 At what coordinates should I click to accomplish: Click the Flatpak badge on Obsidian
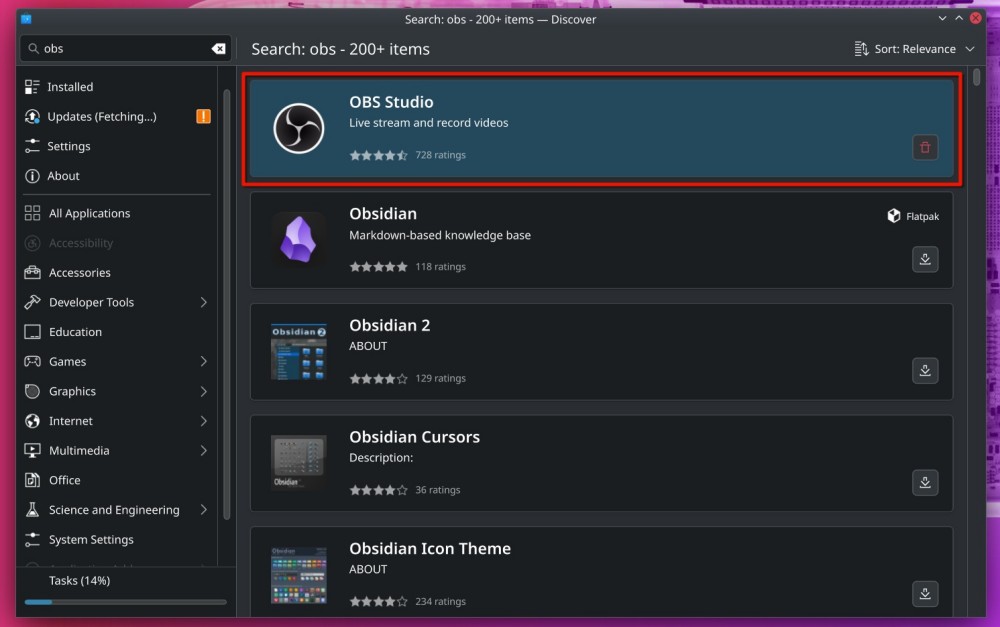(911, 215)
